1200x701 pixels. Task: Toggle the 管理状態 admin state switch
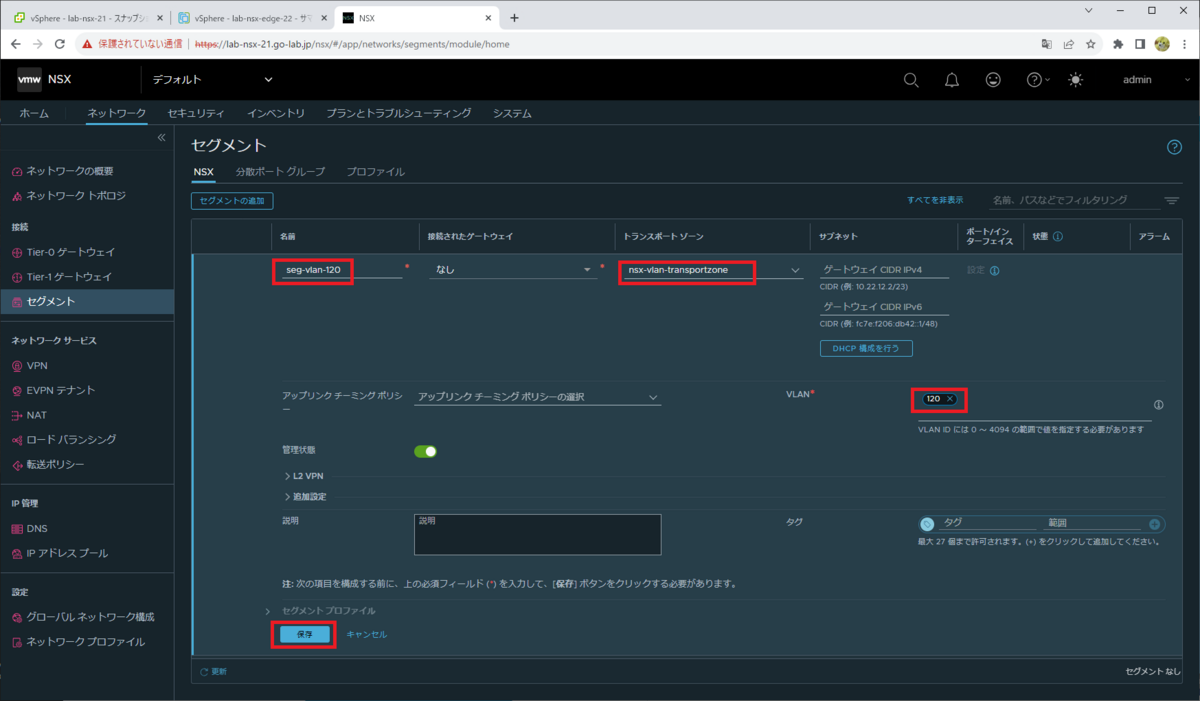click(426, 451)
